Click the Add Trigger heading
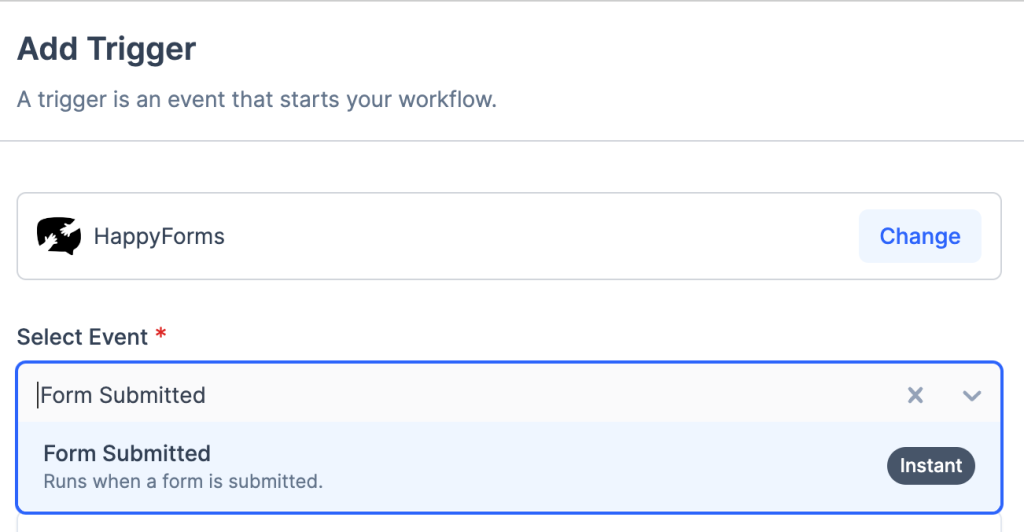Viewport: 1024px width, 532px height. (x=107, y=48)
